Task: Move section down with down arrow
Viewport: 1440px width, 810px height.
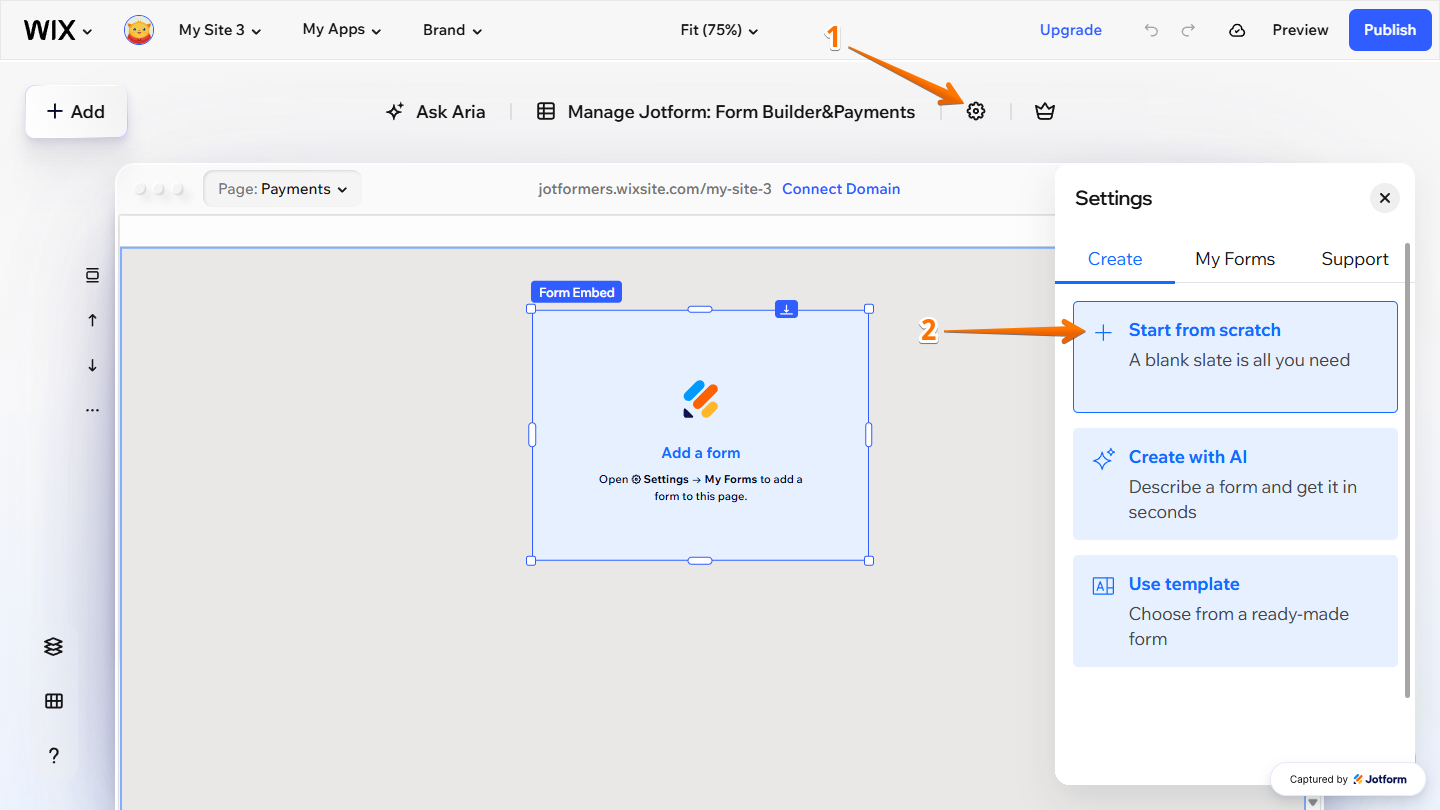Action: coord(92,365)
